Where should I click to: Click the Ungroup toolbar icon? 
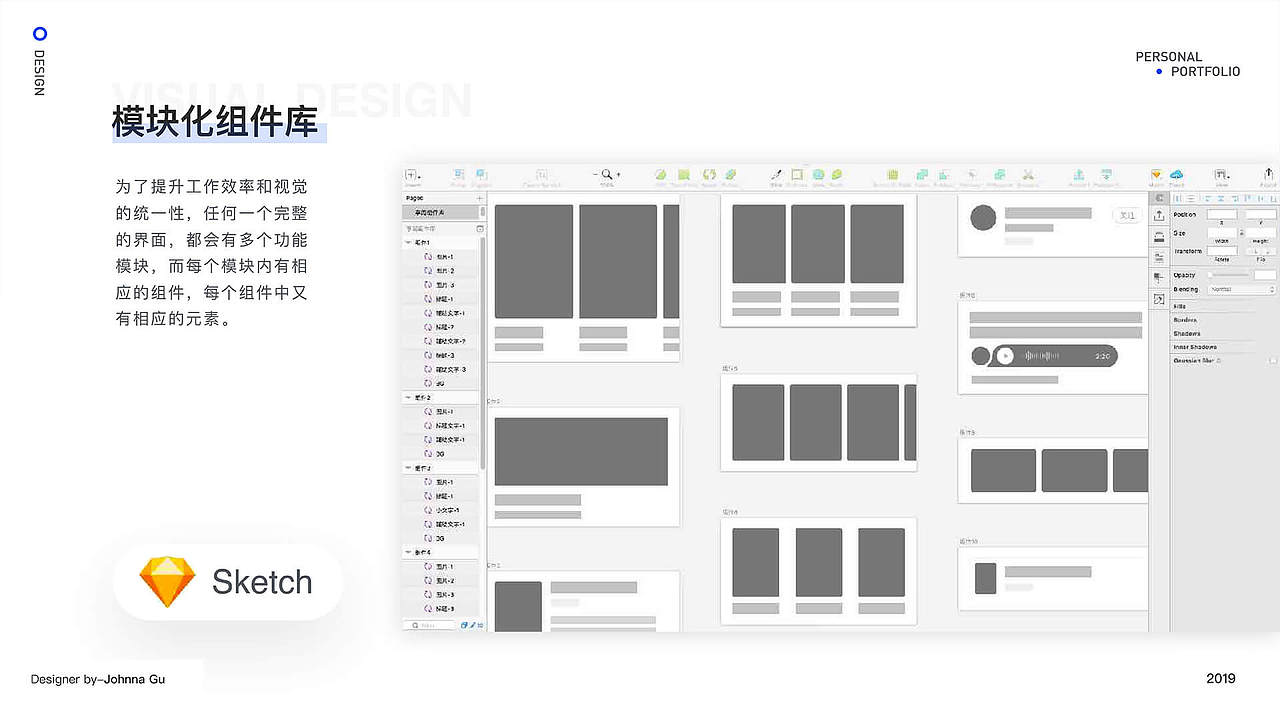pos(481,175)
